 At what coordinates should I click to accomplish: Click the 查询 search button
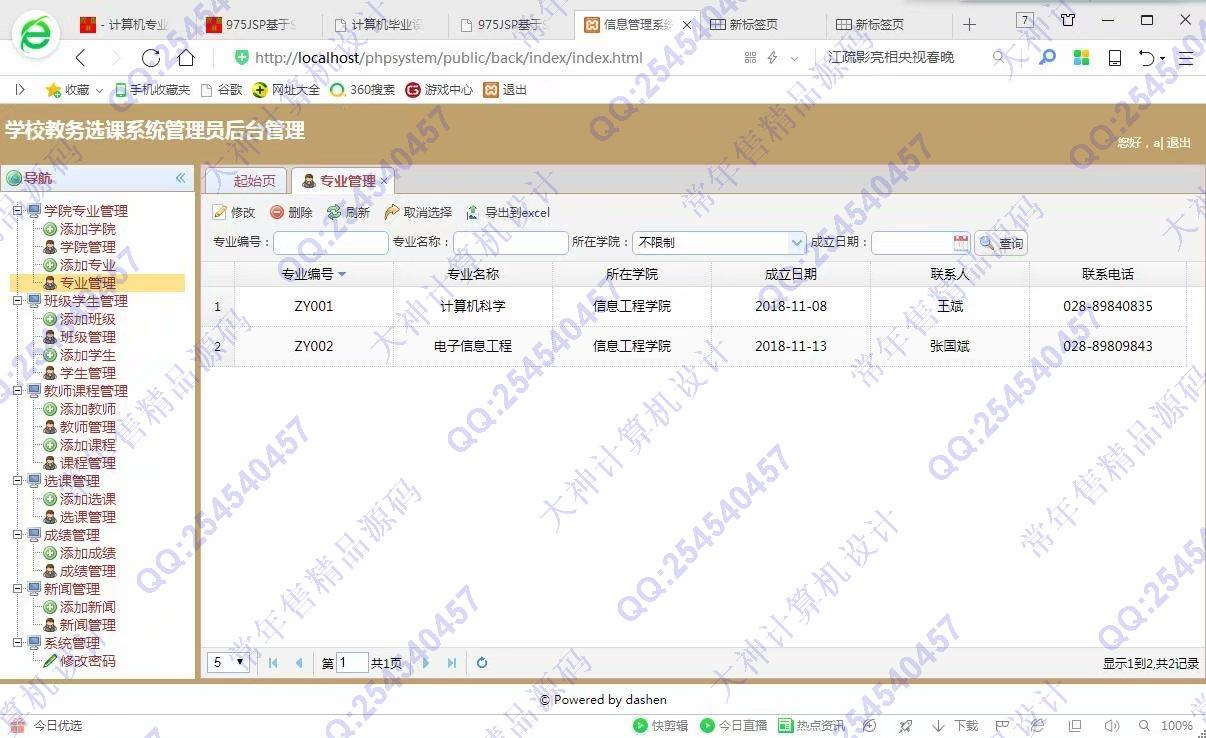(1001, 243)
